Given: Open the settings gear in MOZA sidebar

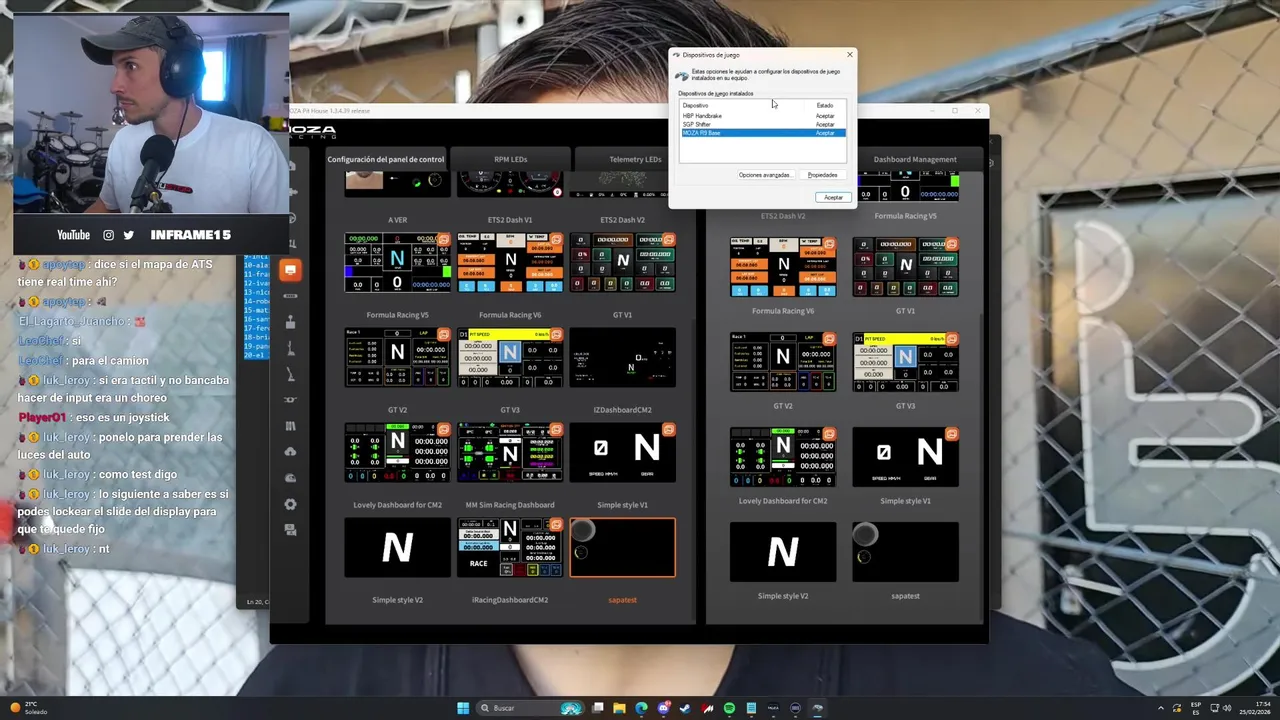Looking at the screenshot, I should [x=290, y=504].
